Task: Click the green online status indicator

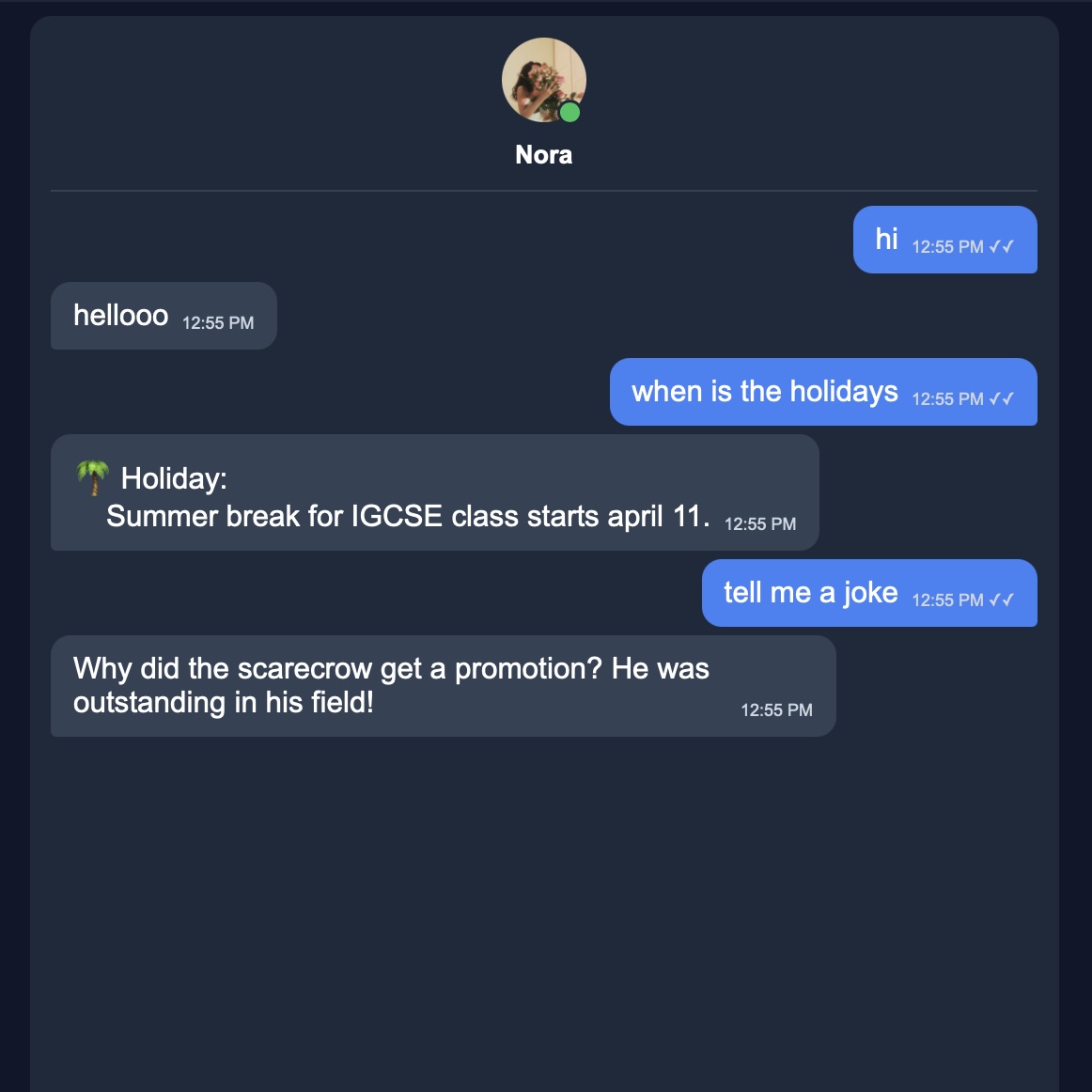Action: pos(571,114)
